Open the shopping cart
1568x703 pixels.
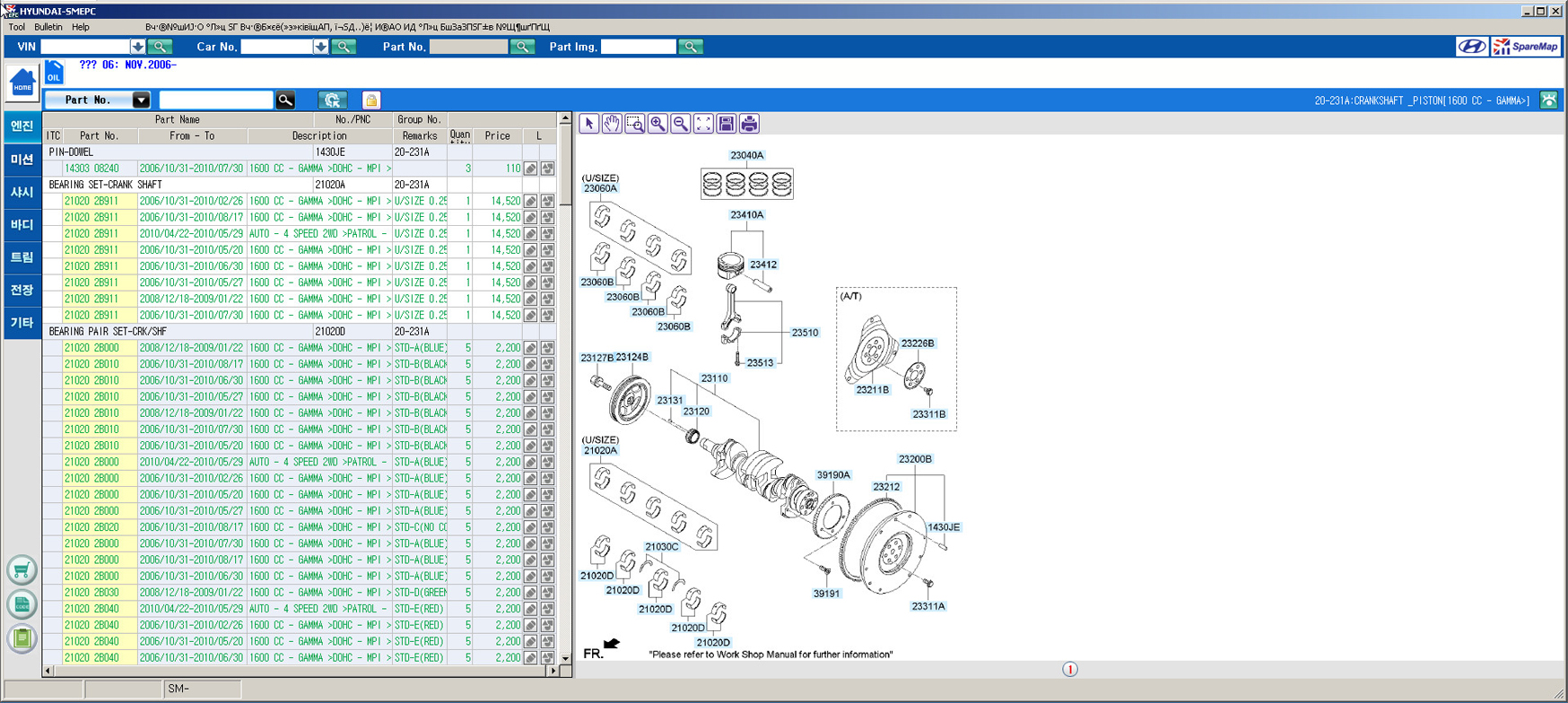pyautogui.click(x=22, y=570)
